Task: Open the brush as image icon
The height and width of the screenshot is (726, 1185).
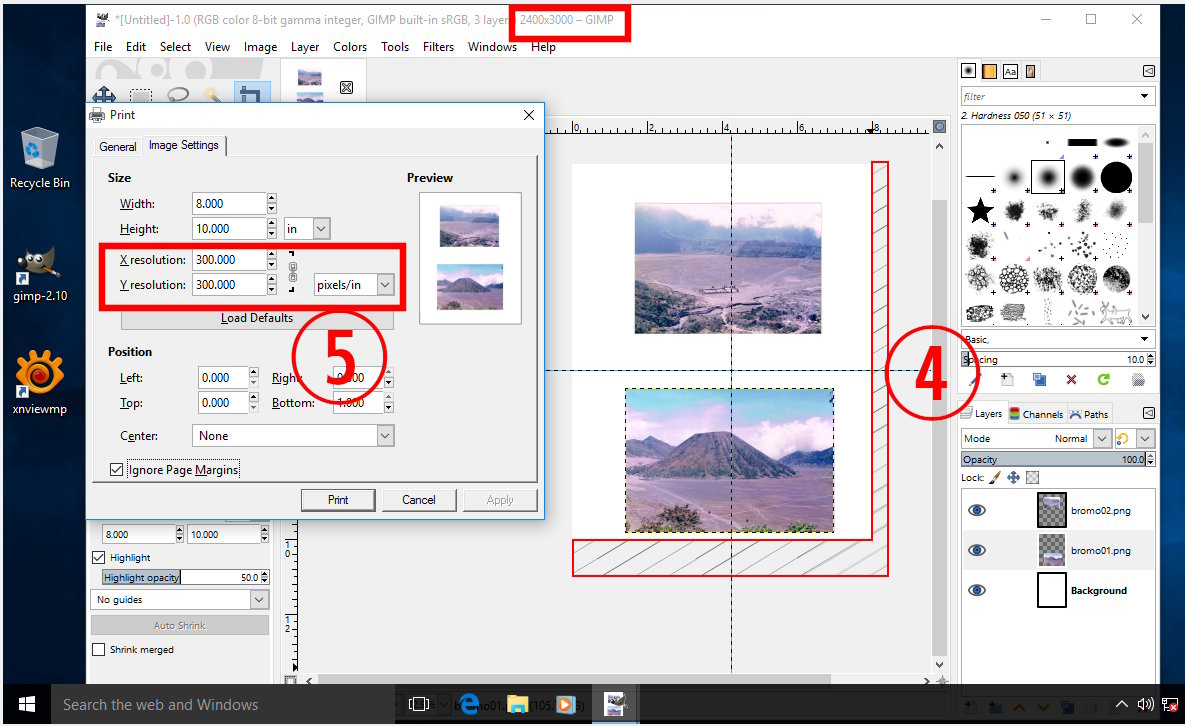Action: tap(1138, 379)
